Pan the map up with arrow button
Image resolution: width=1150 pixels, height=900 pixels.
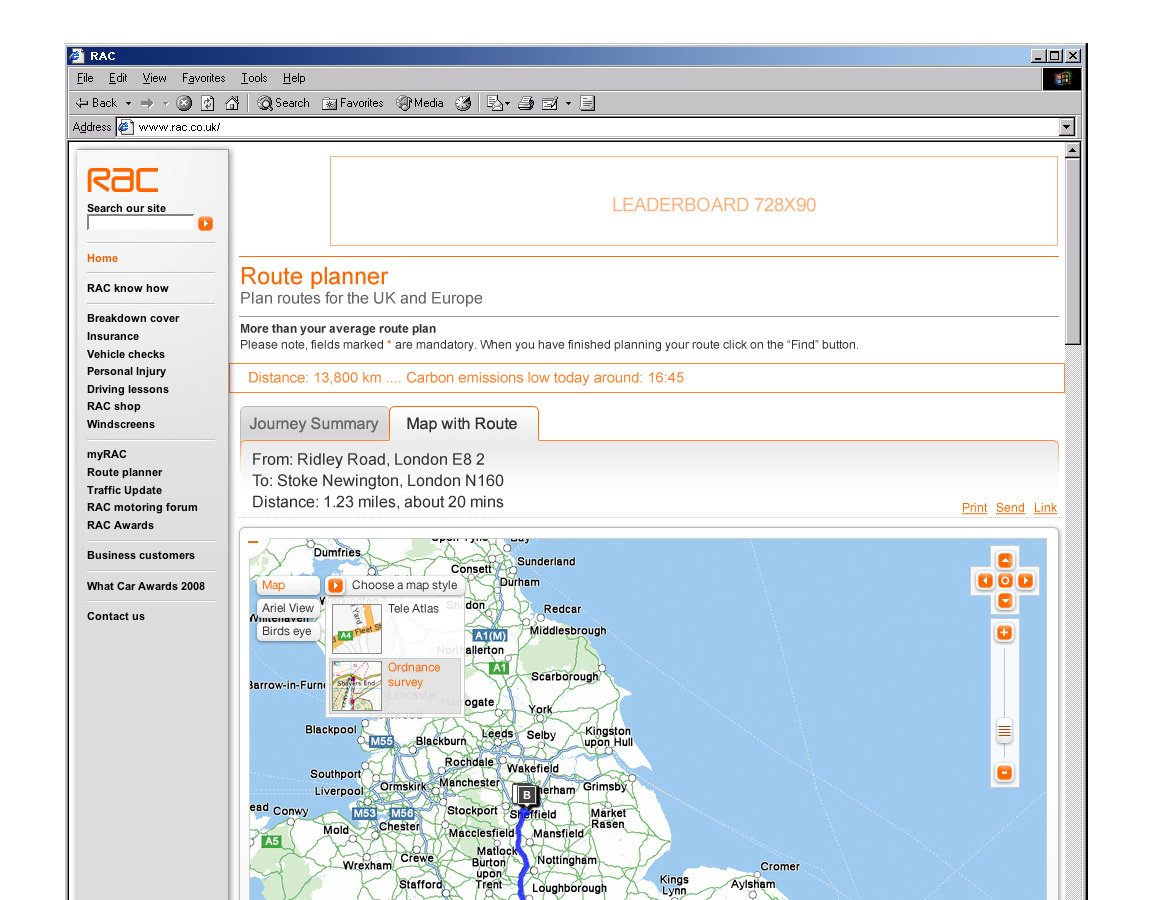pyautogui.click(x=1005, y=561)
